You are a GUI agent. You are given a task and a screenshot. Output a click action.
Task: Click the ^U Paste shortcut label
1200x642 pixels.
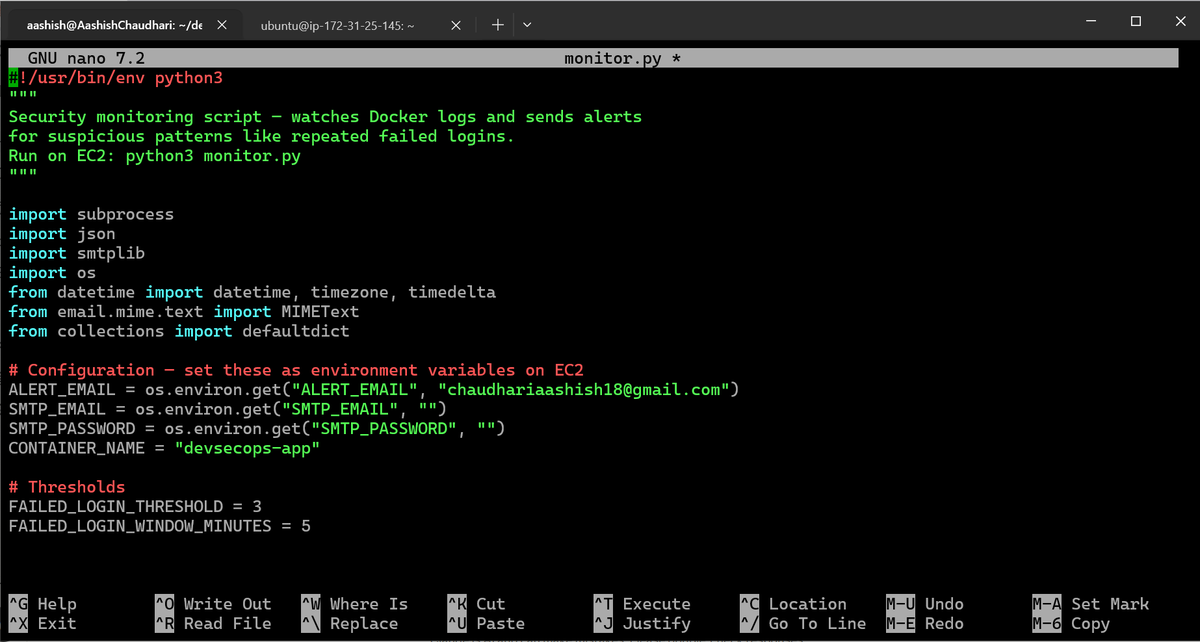(x=486, y=623)
